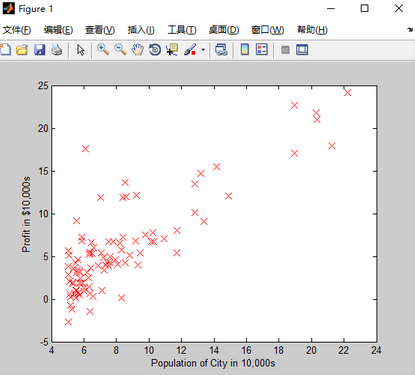Viewport: 415px width, 375px height.
Task: Insert a colorbar
Action: (x=245, y=50)
